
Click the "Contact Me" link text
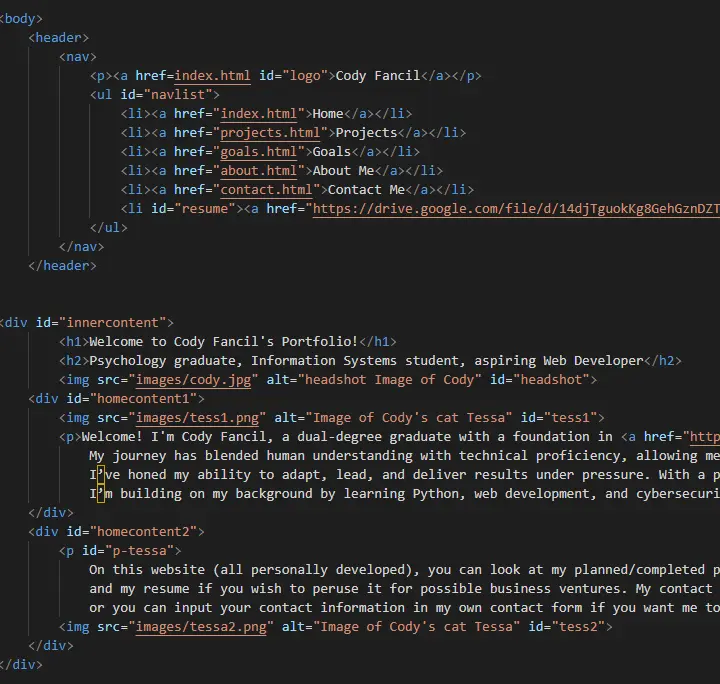coord(366,190)
